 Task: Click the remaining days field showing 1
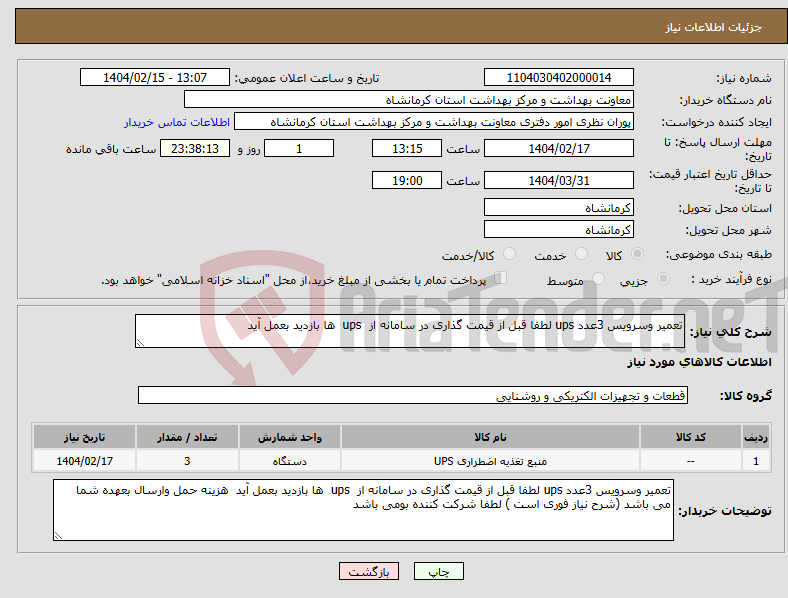[x=299, y=148]
